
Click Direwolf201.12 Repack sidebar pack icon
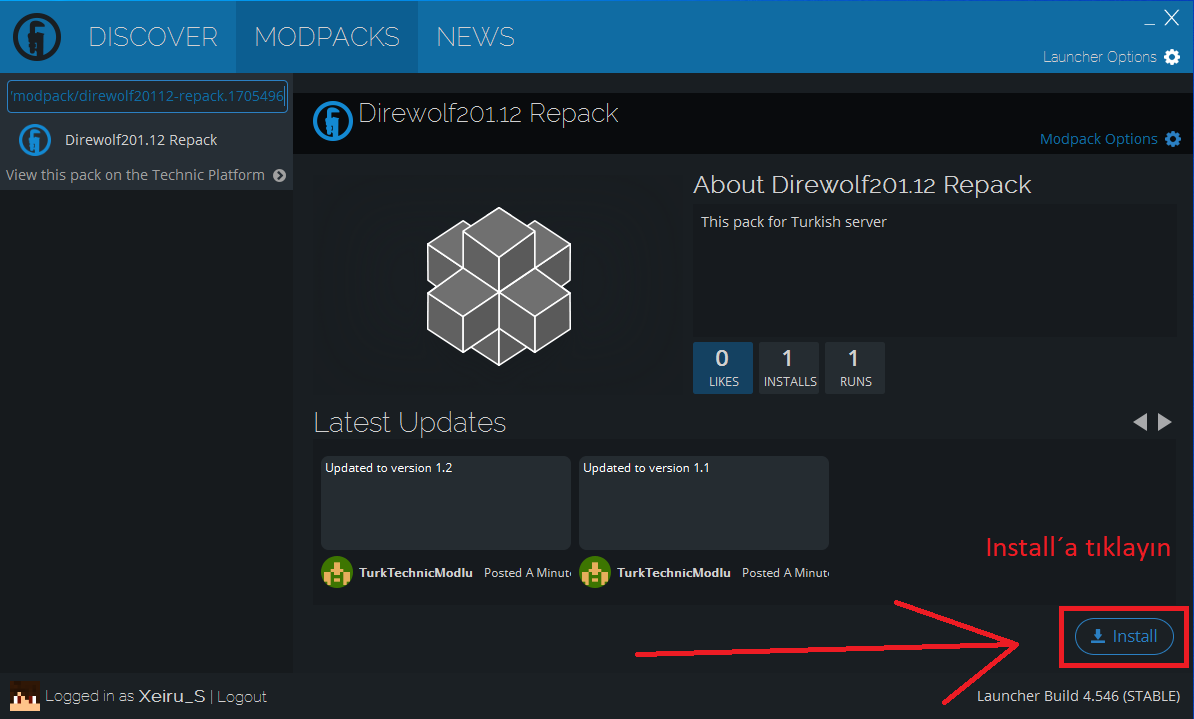35,140
